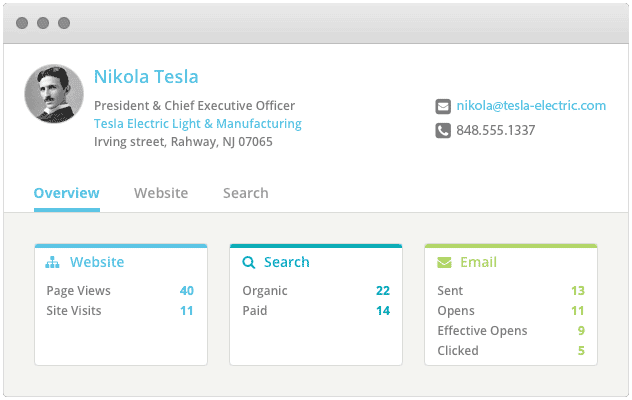Click the Paid search count 14

point(382,311)
